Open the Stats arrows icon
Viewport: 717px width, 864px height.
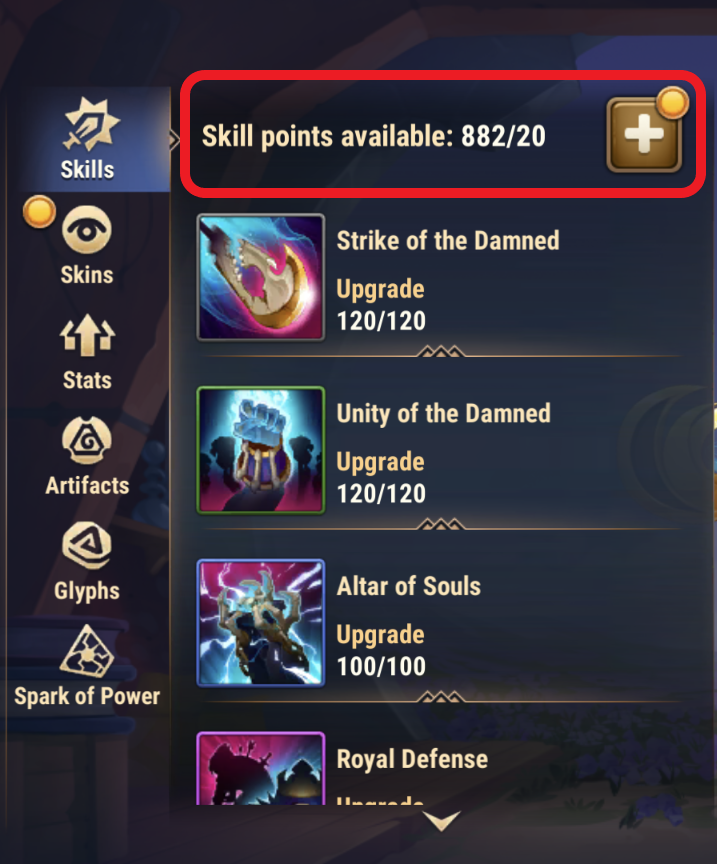point(87,335)
